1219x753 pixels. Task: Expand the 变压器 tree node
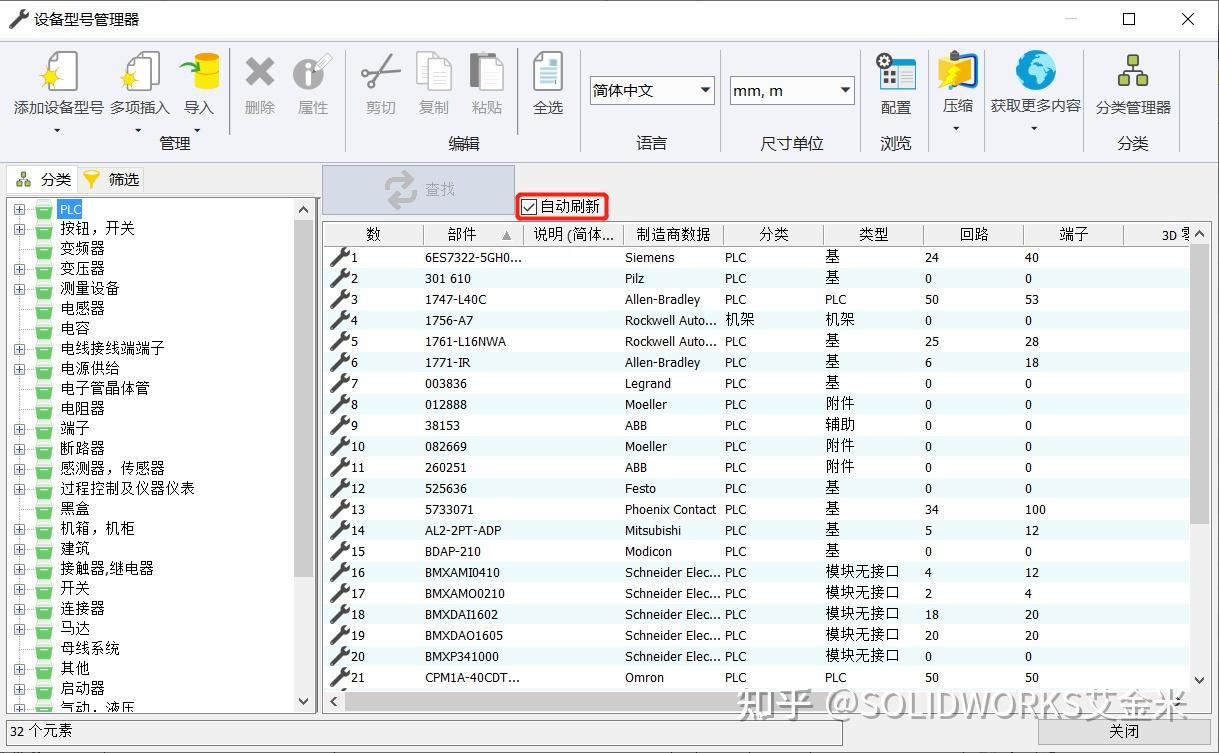19,269
